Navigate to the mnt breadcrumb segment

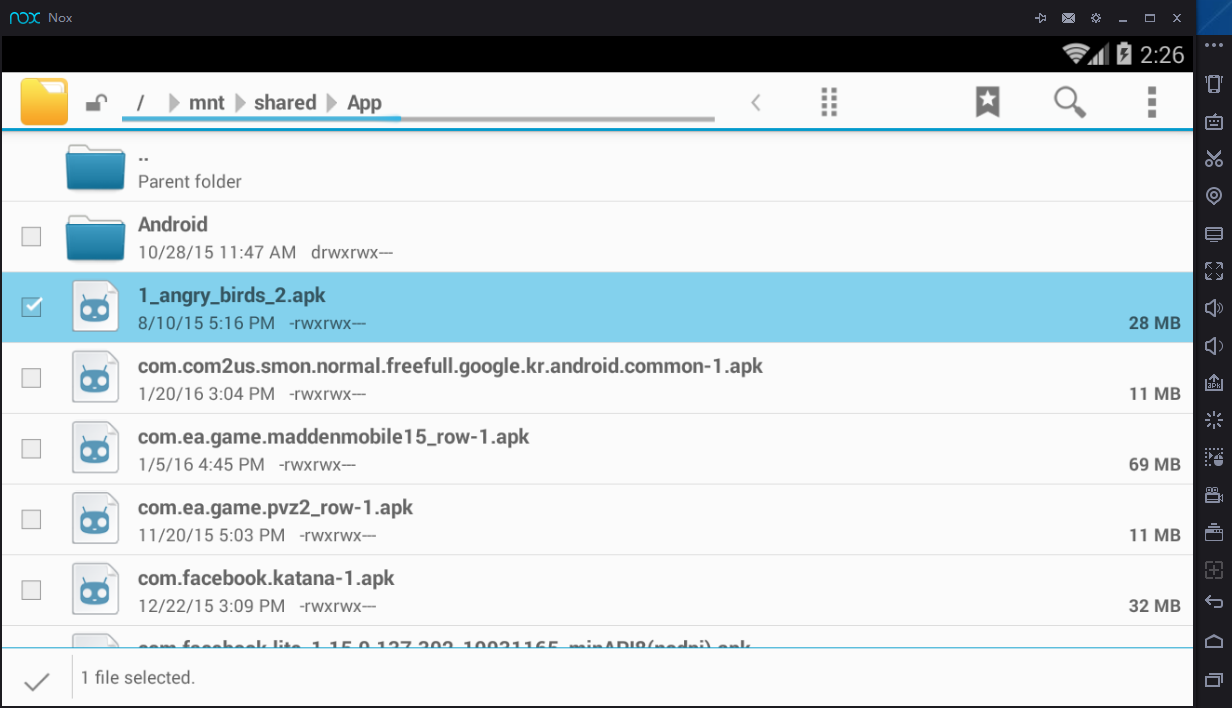click(207, 103)
